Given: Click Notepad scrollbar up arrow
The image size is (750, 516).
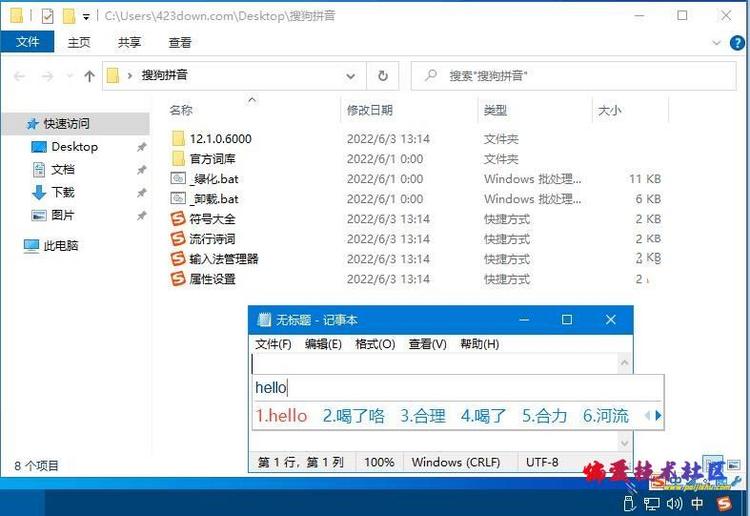Looking at the screenshot, I should 624,363.
